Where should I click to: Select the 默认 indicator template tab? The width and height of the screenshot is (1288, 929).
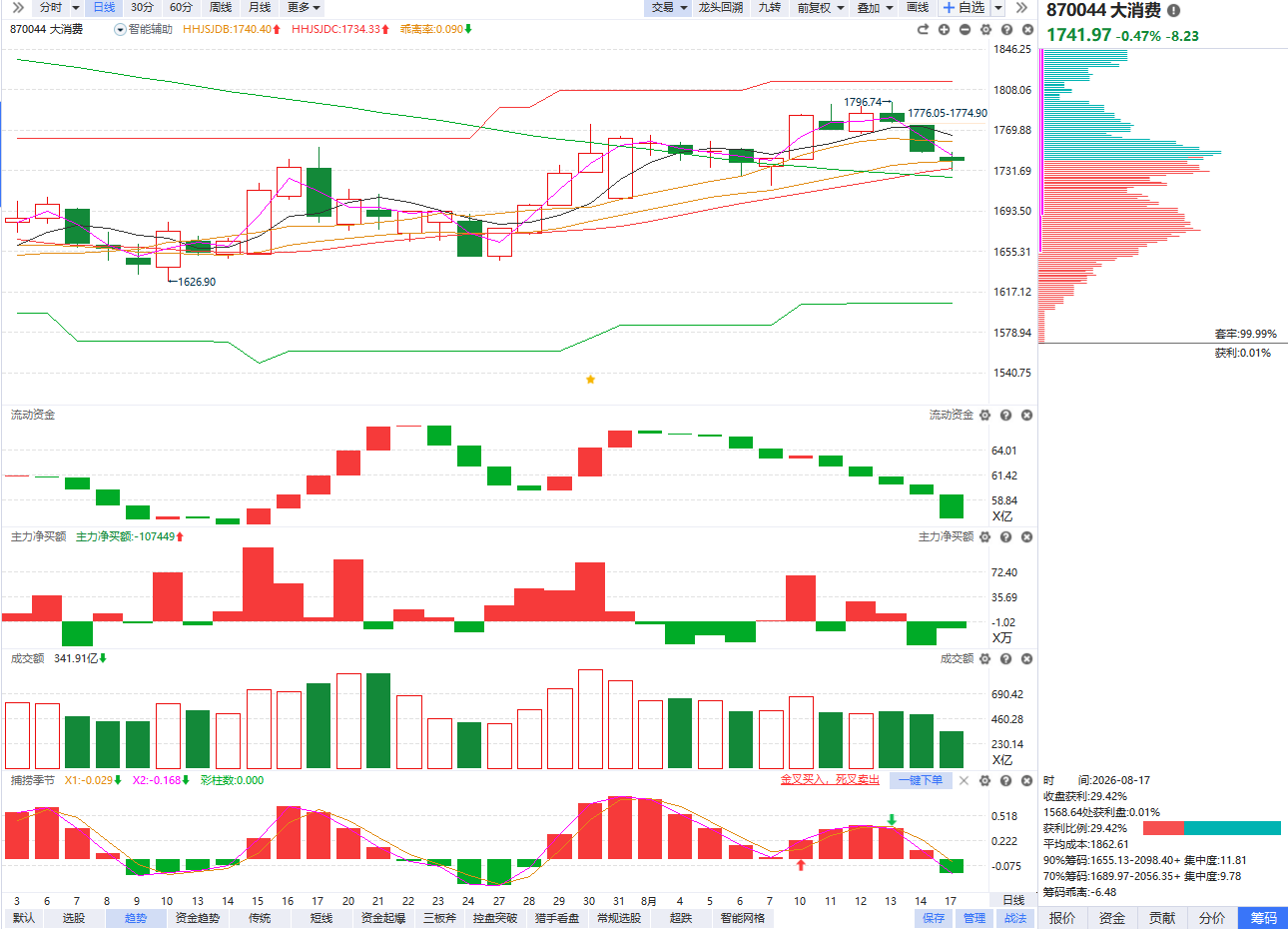coord(24,918)
